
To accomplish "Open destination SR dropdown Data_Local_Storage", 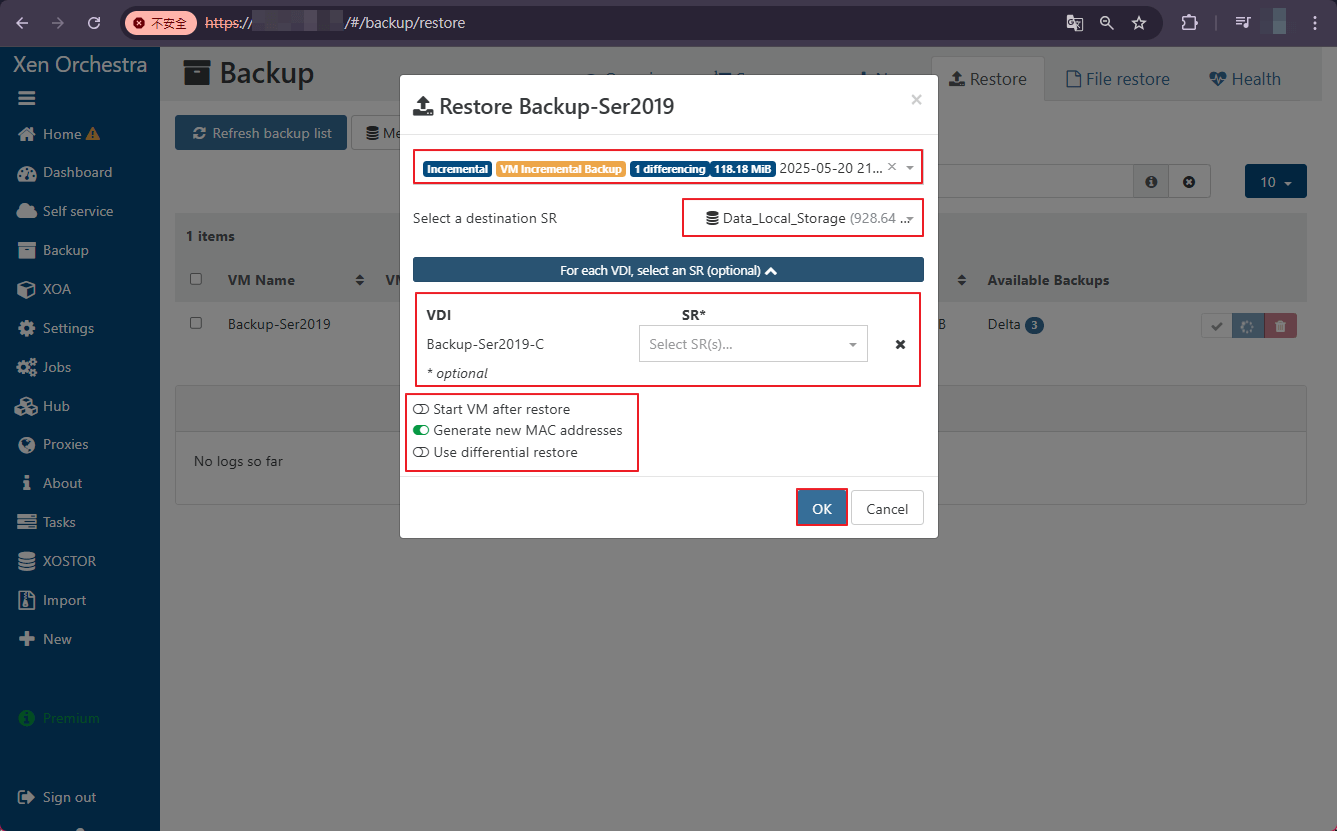I will tap(803, 218).
